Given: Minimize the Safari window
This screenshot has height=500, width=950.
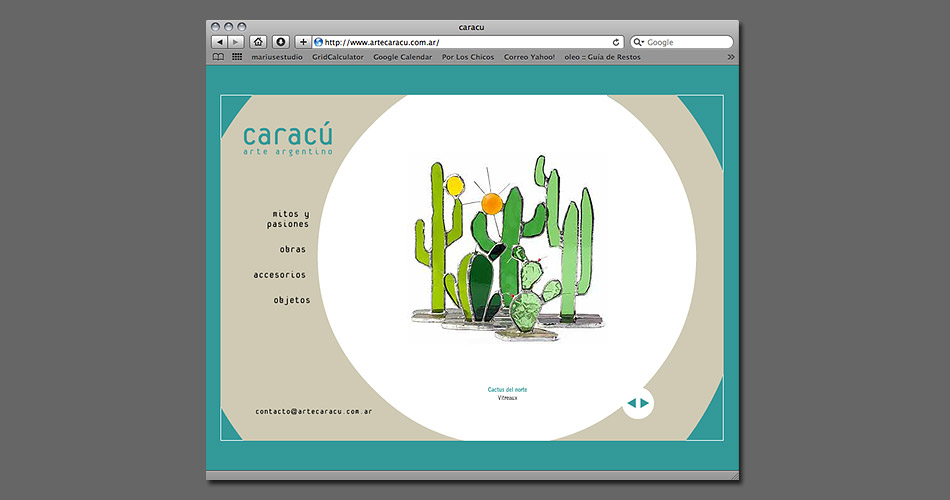Looking at the screenshot, I should 228,27.
